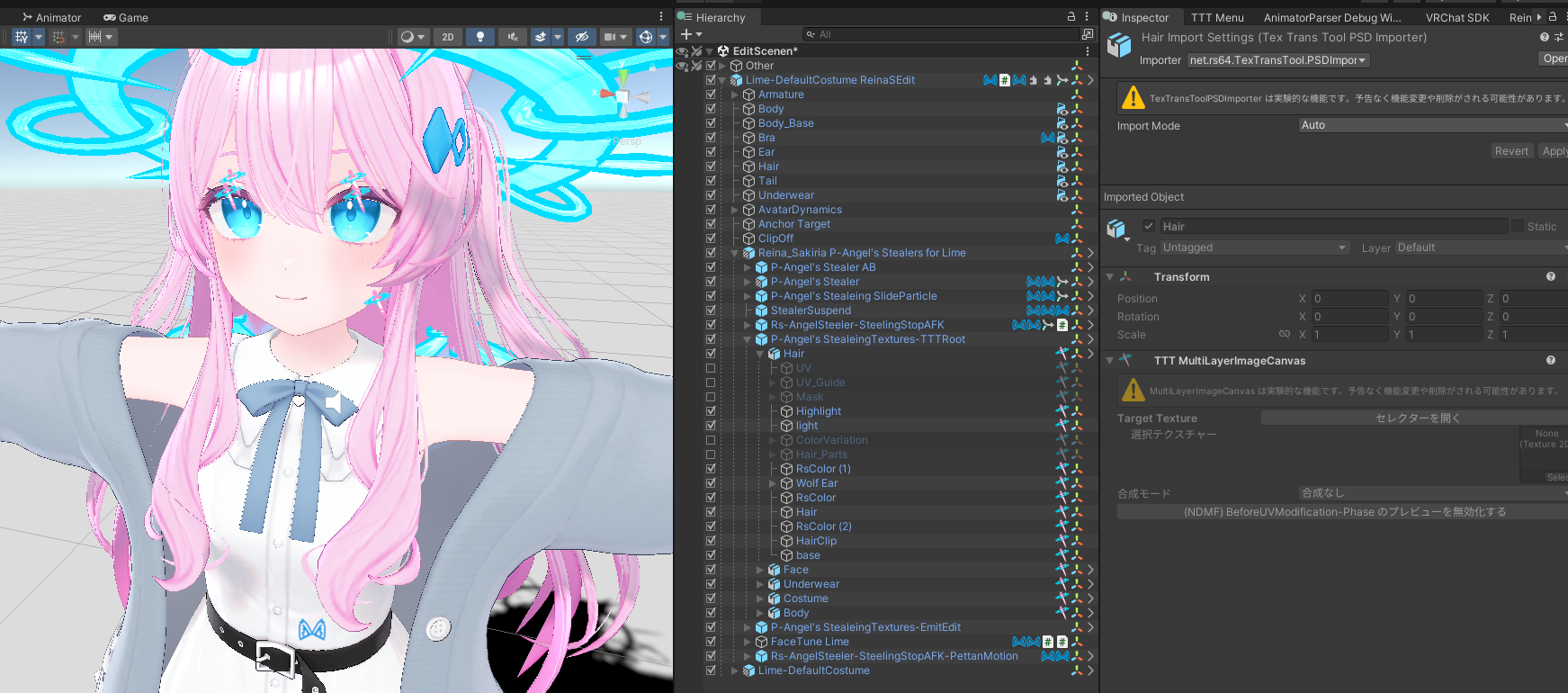Toggle the 2D view mode button
The image size is (1568, 693).
click(x=448, y=37)
